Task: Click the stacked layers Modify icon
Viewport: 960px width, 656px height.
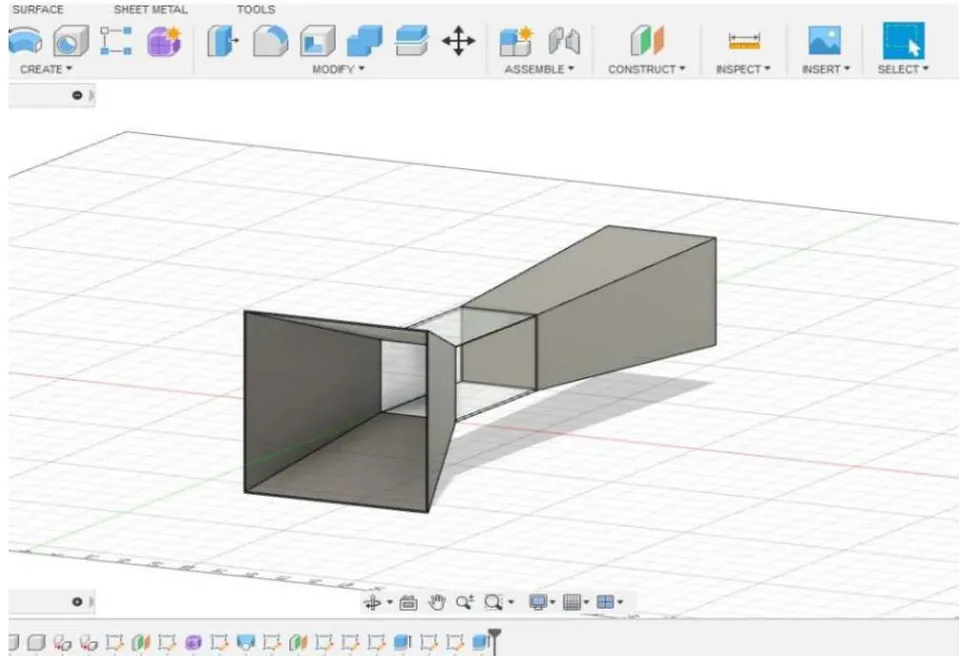Action: pos(411,42)
